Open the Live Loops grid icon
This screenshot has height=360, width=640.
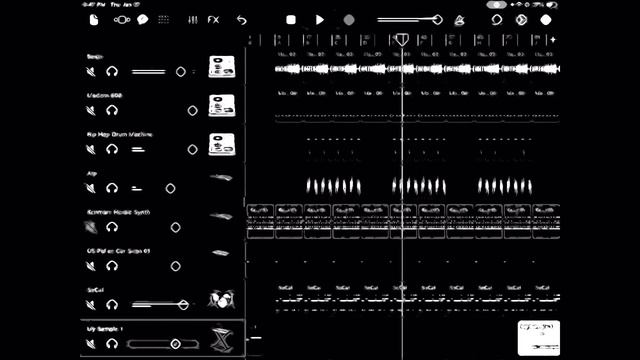click(x=164, y=20)
